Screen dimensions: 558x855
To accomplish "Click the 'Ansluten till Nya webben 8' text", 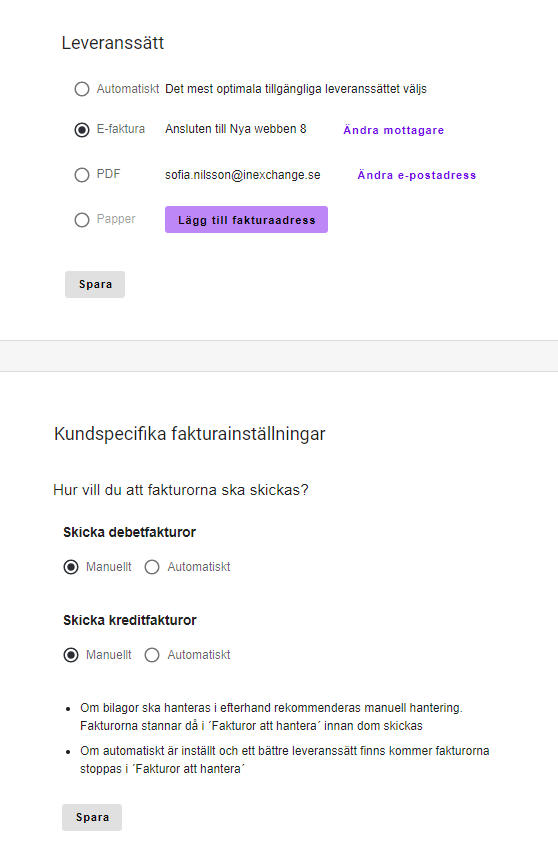I will pos(236,129).
